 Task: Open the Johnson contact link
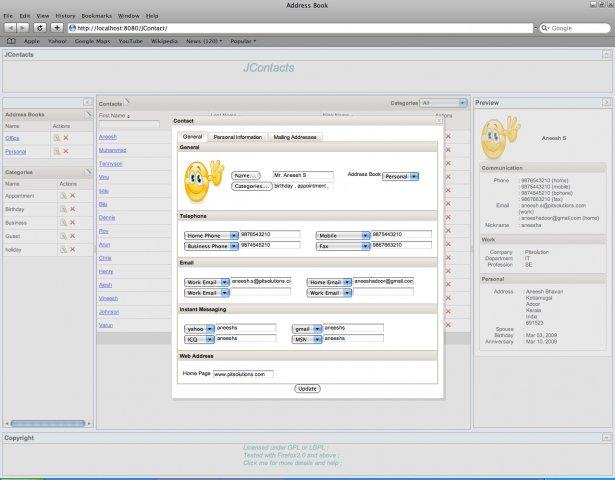109,312
